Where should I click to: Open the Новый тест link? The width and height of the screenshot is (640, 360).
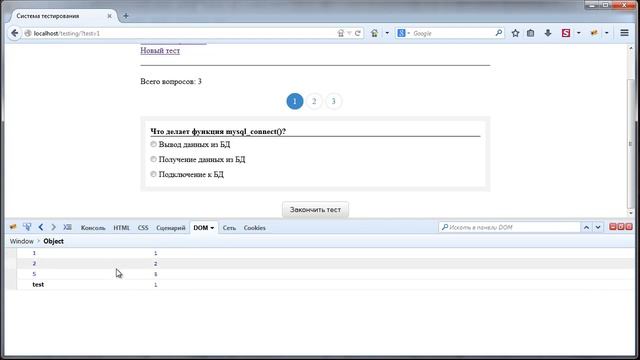pyautogui.click(x=160, y=51)
